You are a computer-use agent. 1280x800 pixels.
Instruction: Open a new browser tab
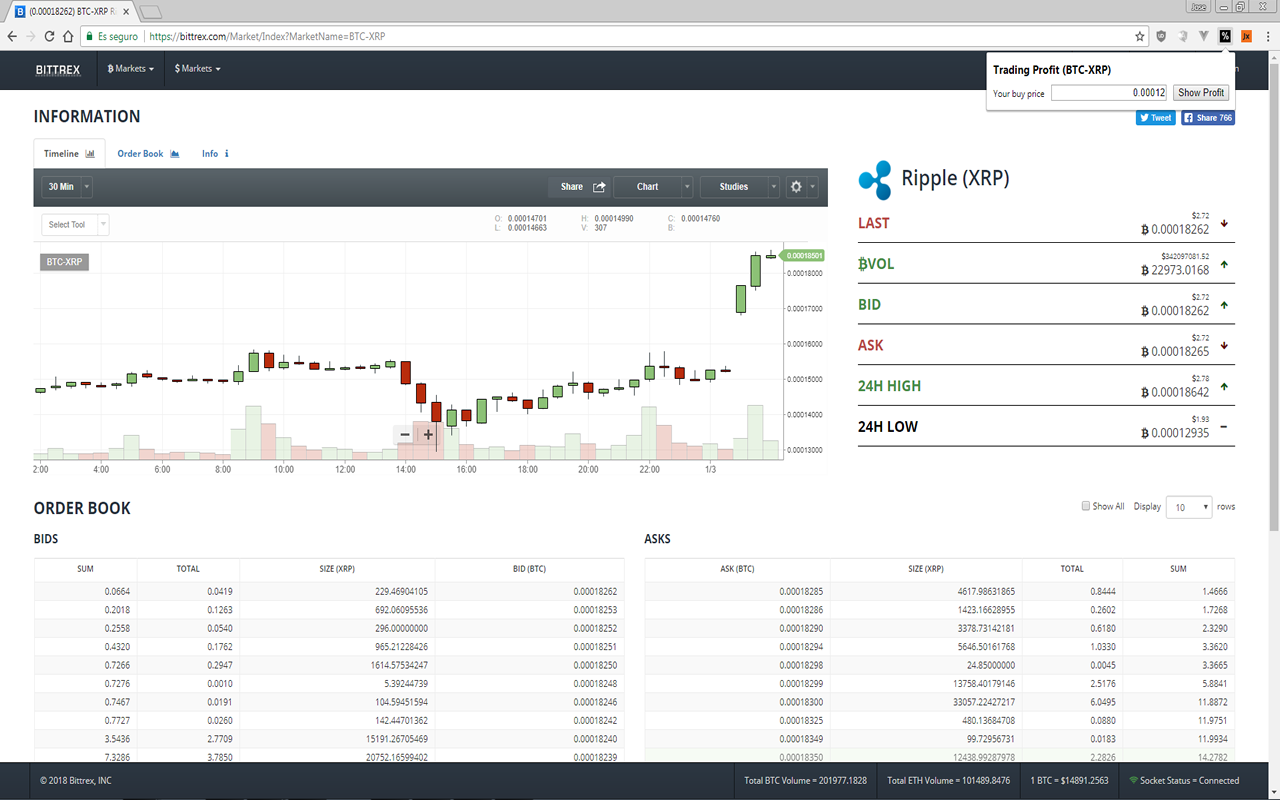coord(151,12)
